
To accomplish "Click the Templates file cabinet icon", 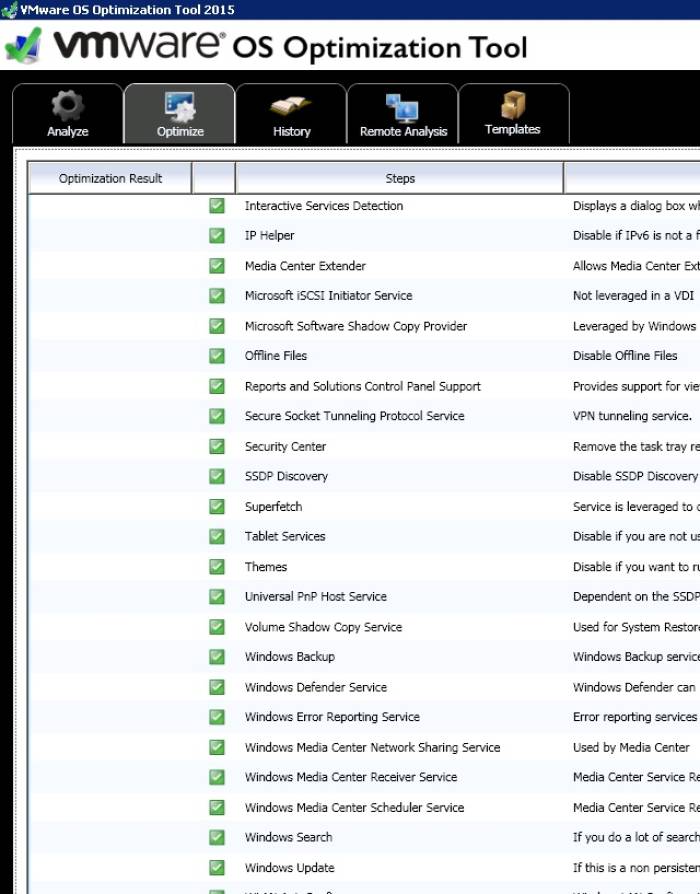I will click(513, 105).
